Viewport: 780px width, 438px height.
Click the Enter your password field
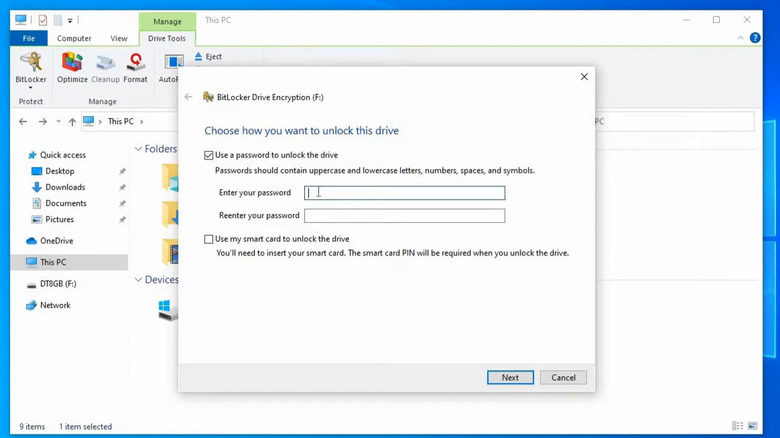pos(404,193)
